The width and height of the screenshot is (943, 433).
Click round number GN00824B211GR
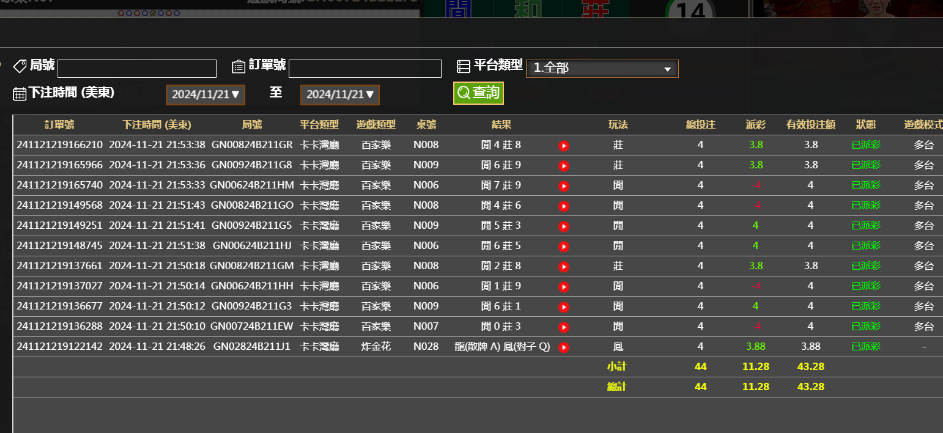point(252,145)
